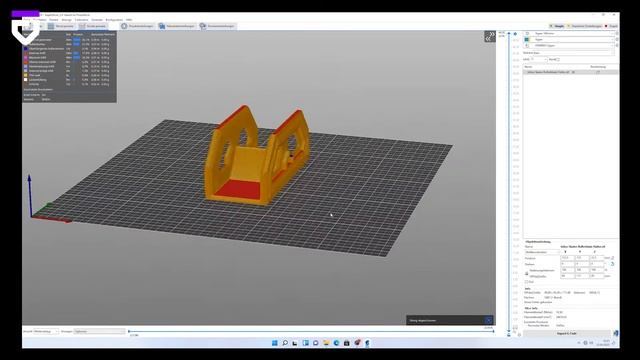Collapse the right sidebar with arrow icon
This screenshot has width=640, height=360.
tap(490, 36)
